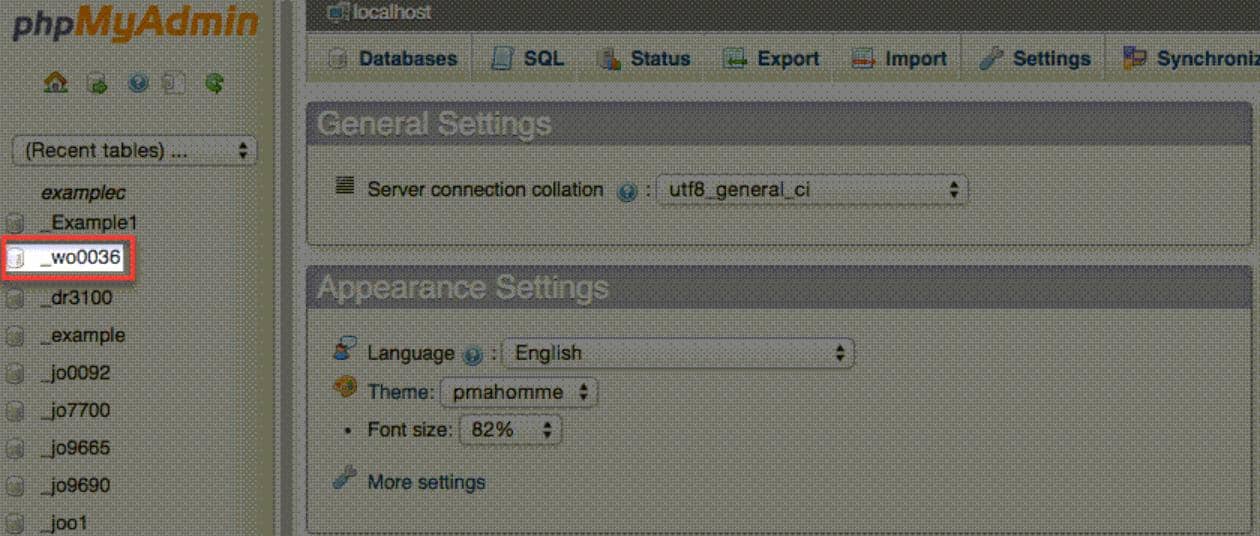Click the SQL documentation icon in sidebar

tap(175, 84)
